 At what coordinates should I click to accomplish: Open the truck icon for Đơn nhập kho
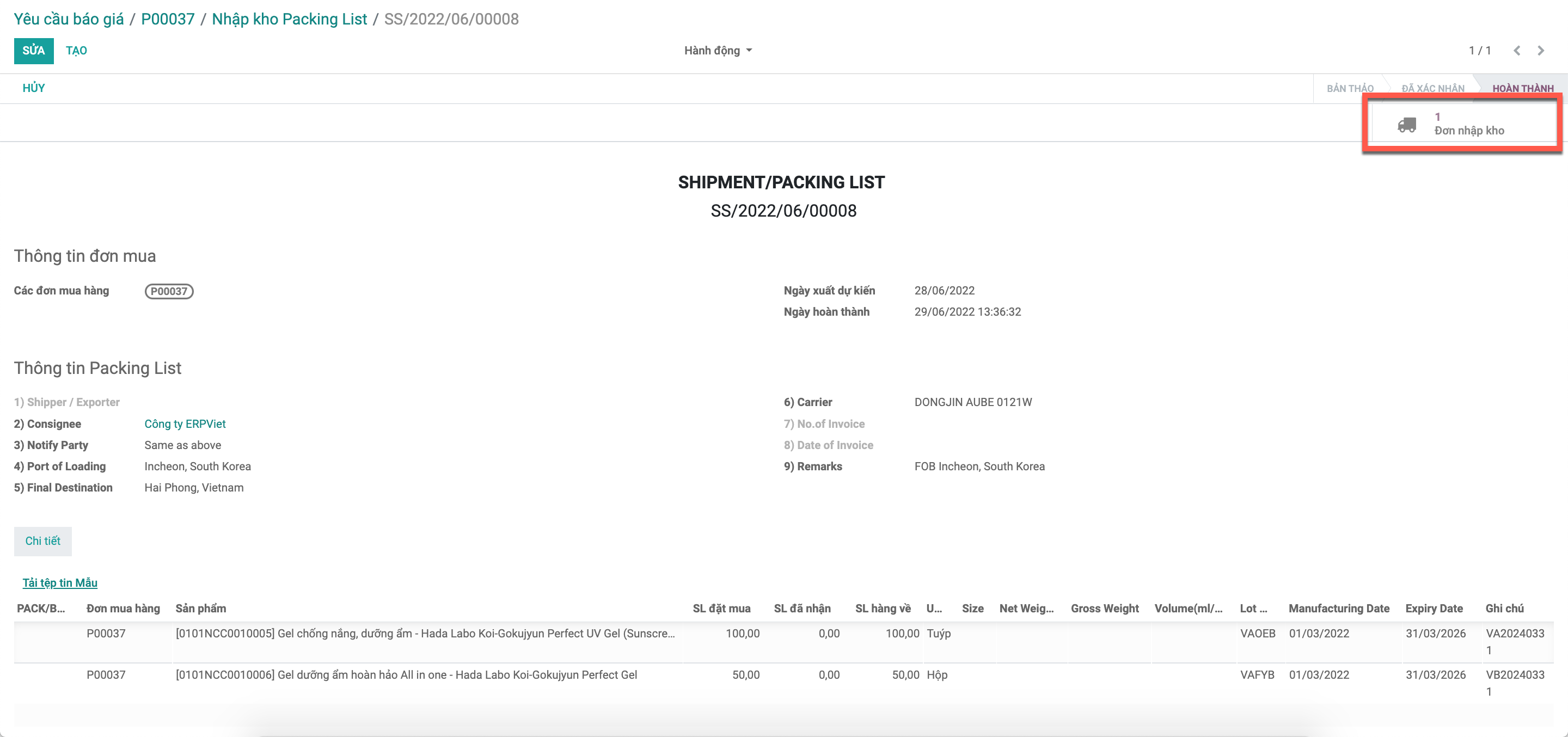coord(1406,125)
